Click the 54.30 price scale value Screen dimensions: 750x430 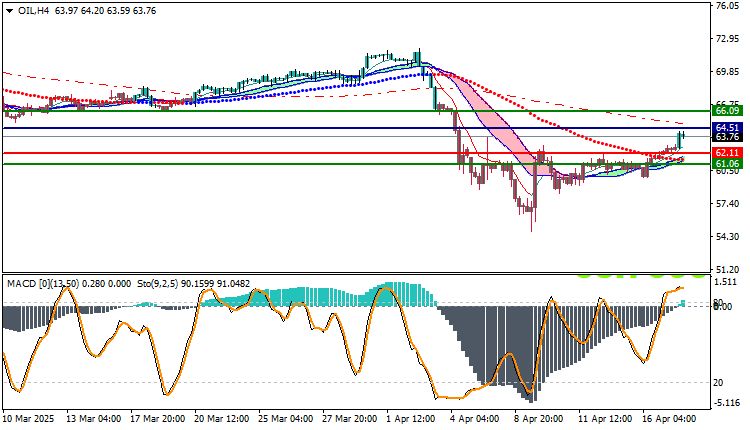point(727,237)
